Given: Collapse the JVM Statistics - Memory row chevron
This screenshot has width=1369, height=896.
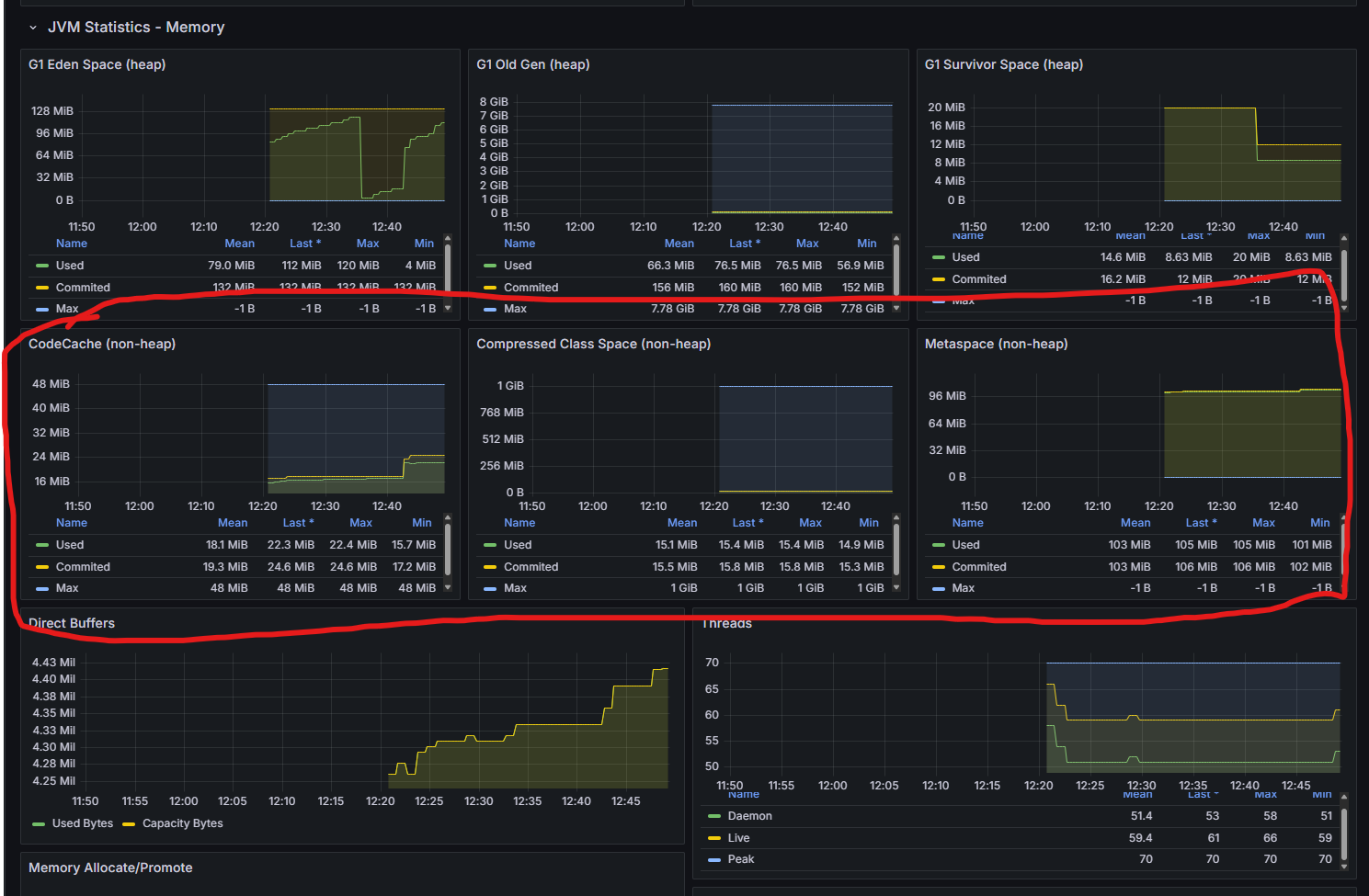Looking at the screenshot, I should pyautogui.click(x=33, y=28).
